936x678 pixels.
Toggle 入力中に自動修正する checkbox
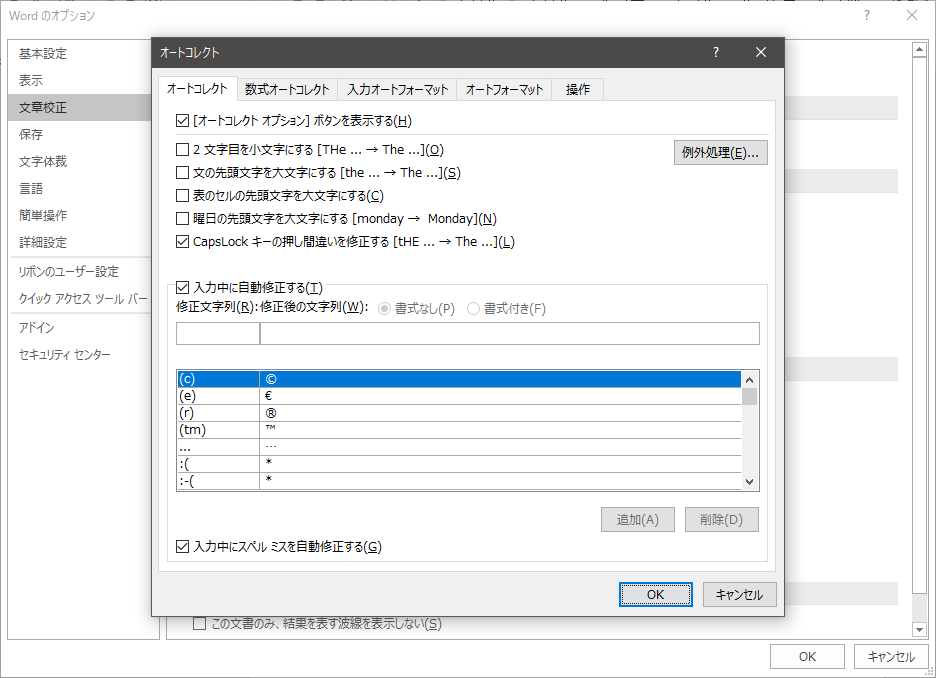pos(183,288)
